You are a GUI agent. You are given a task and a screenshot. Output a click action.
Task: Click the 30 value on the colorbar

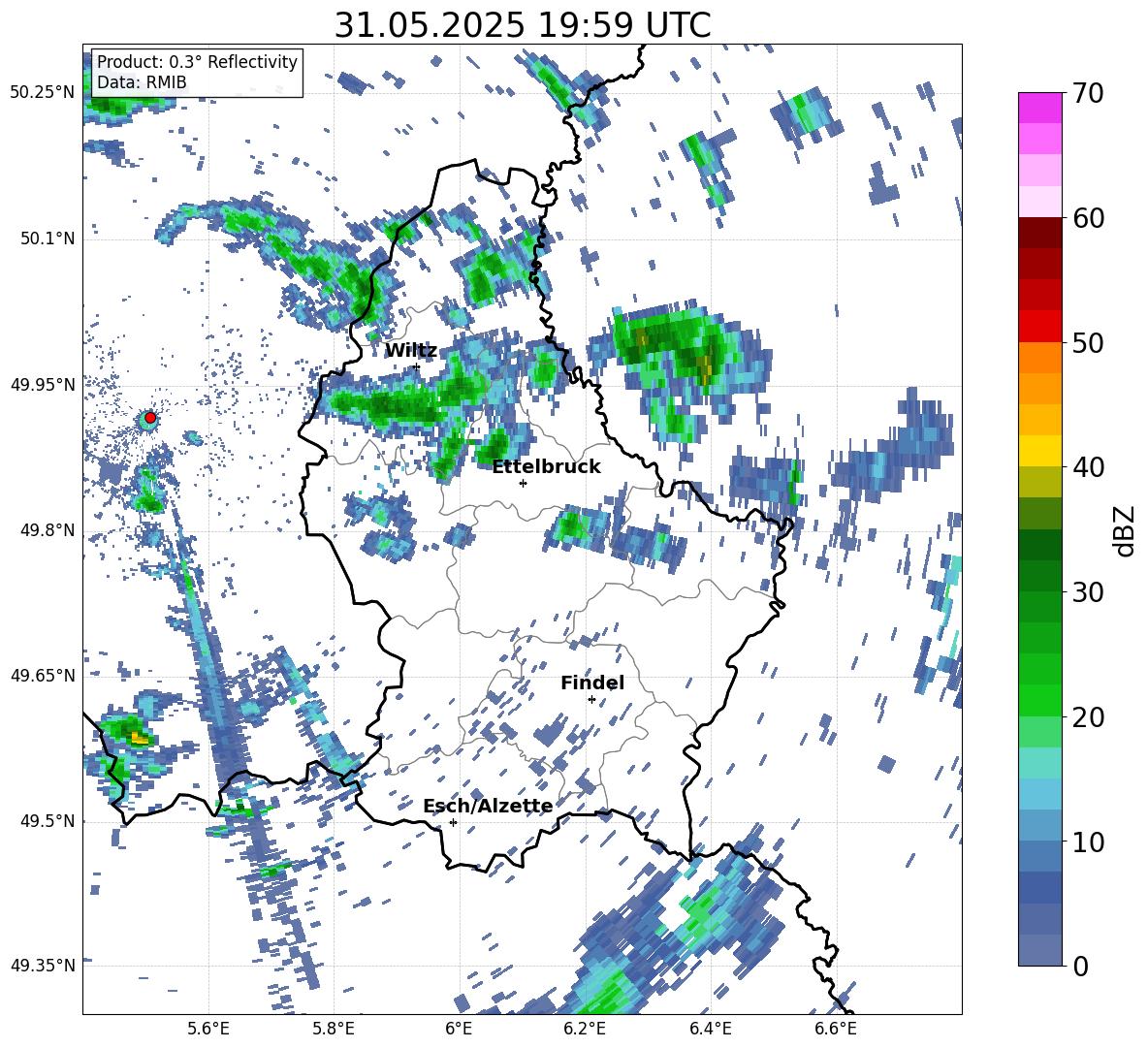coord(1087,591)
